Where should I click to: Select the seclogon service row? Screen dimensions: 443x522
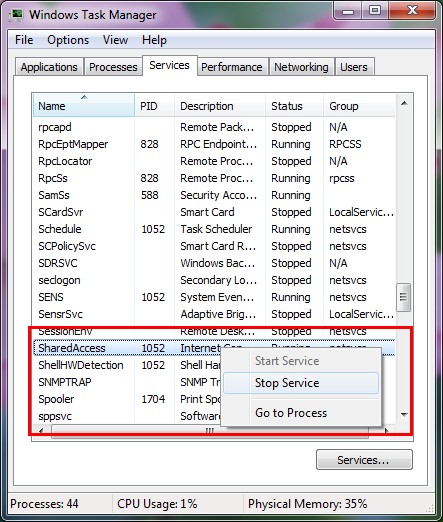[214, 280]
